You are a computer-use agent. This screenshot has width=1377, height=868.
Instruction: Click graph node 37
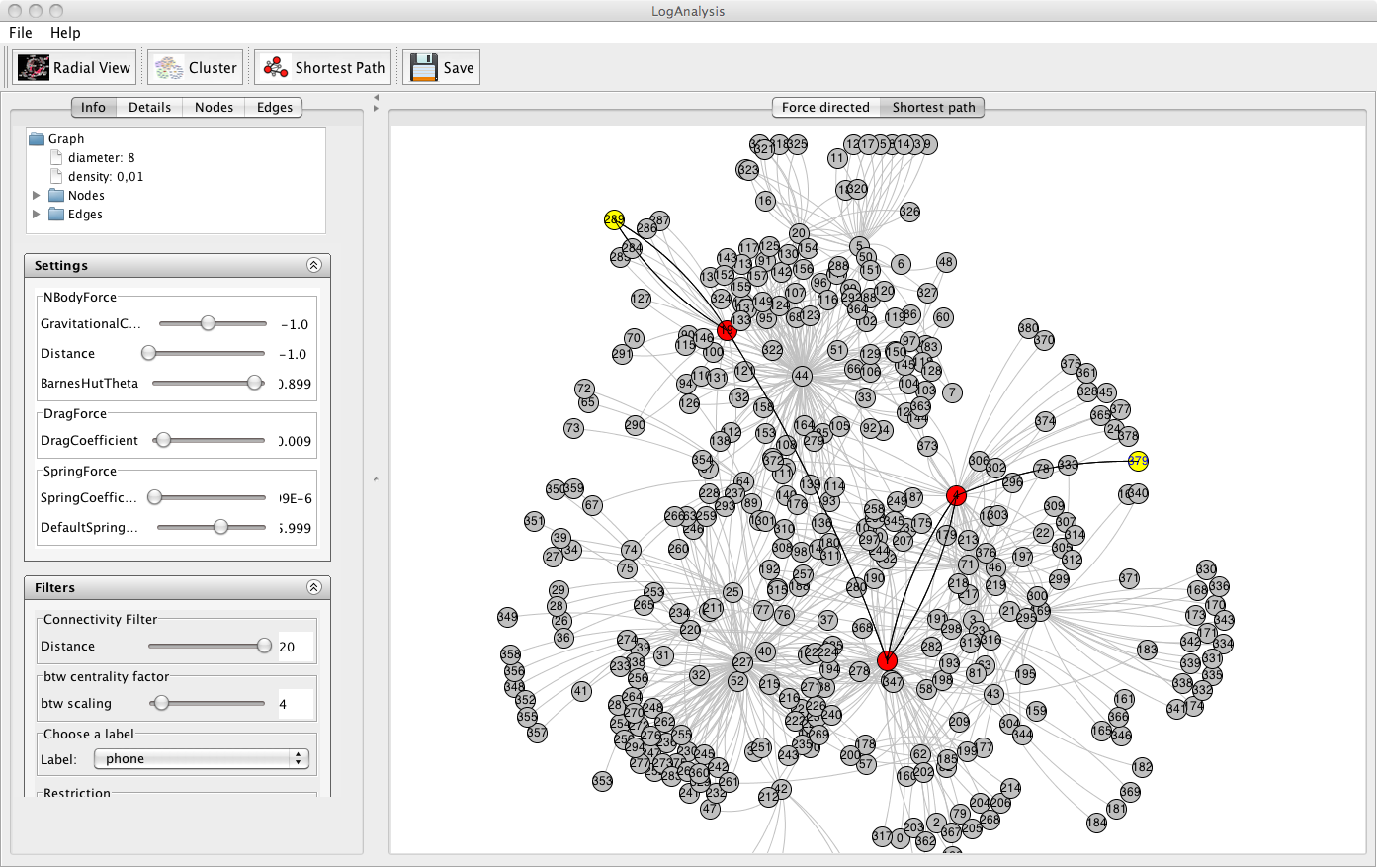tap(827, 620)
